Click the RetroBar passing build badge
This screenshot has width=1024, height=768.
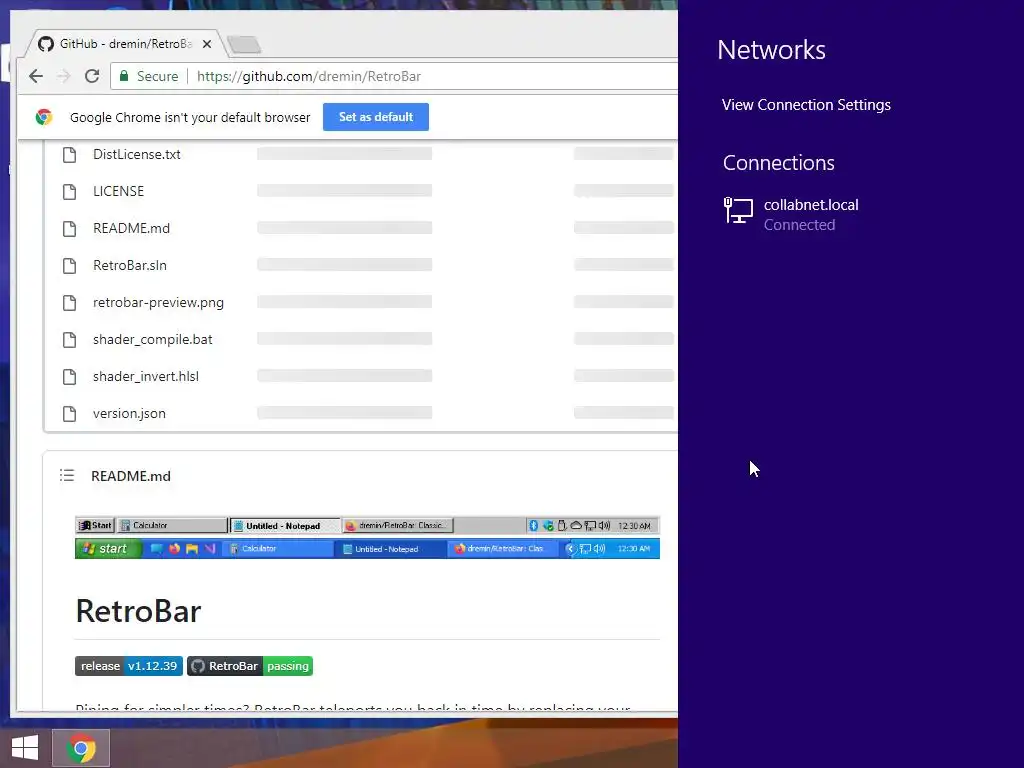coord(250,666)
